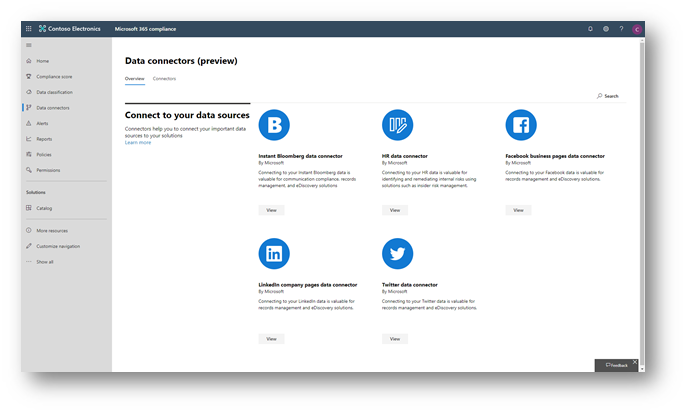Click the Permissions key icon

(29, 170)
